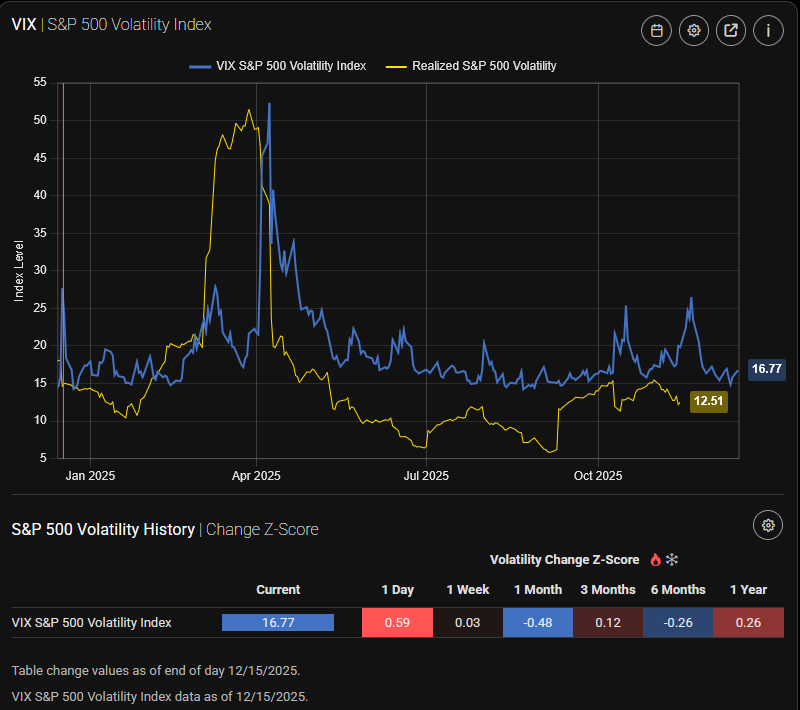Click the fire icon next to Z-Score

[x=655, y=559]
